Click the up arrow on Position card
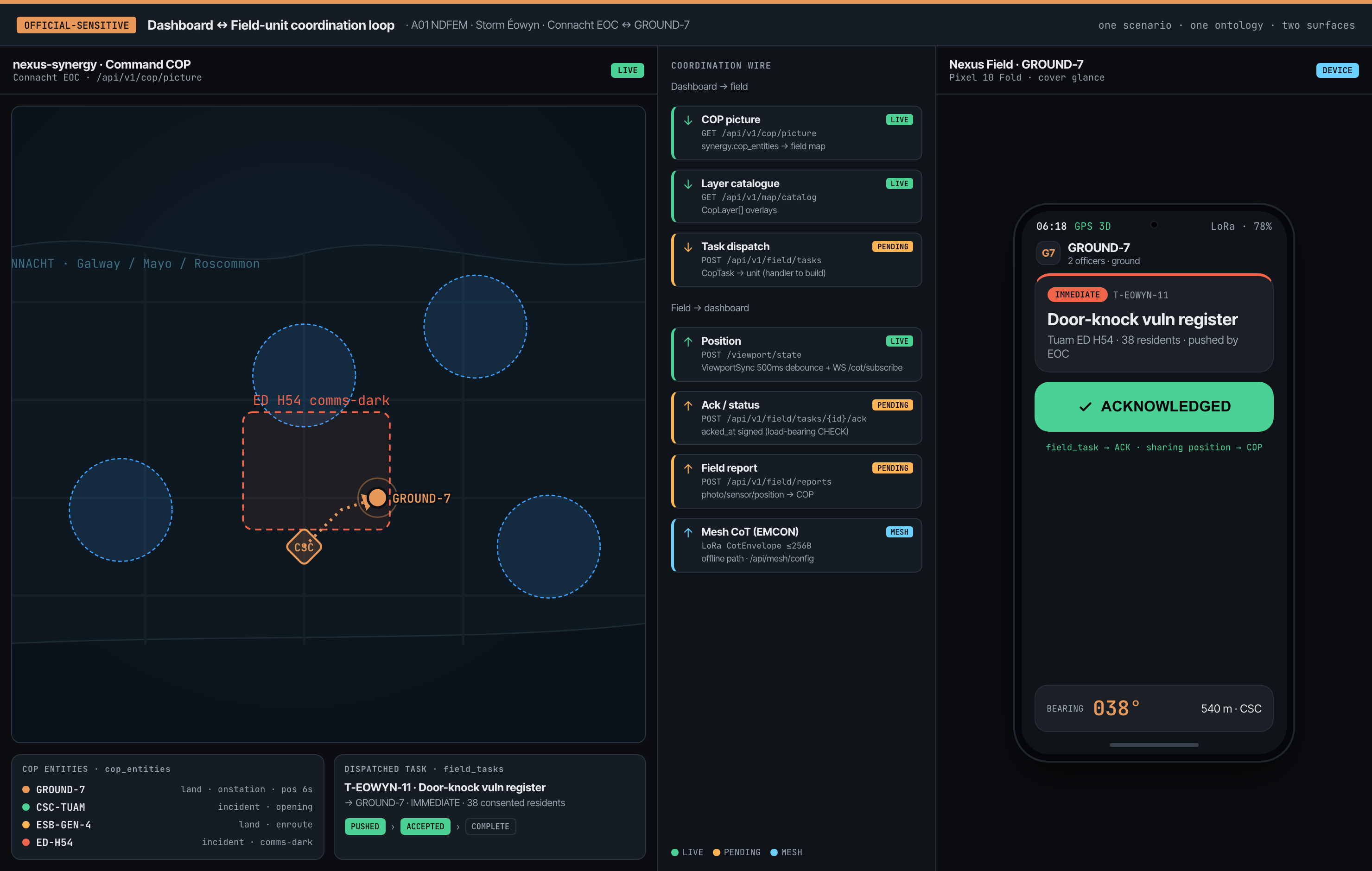This screenshot has height=871, width=1372. 688,341
